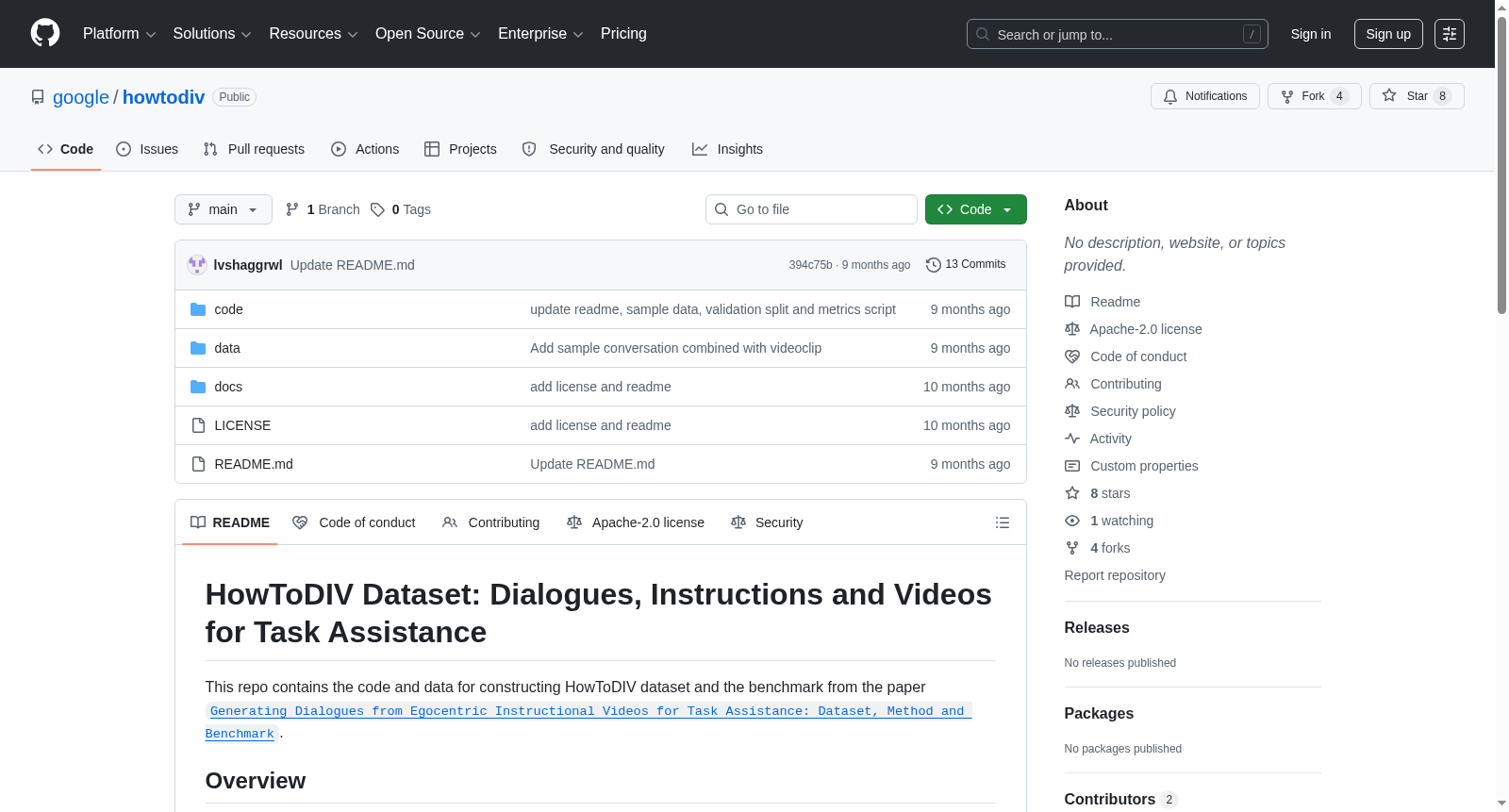Expand the Platform menu

[119, 34]
